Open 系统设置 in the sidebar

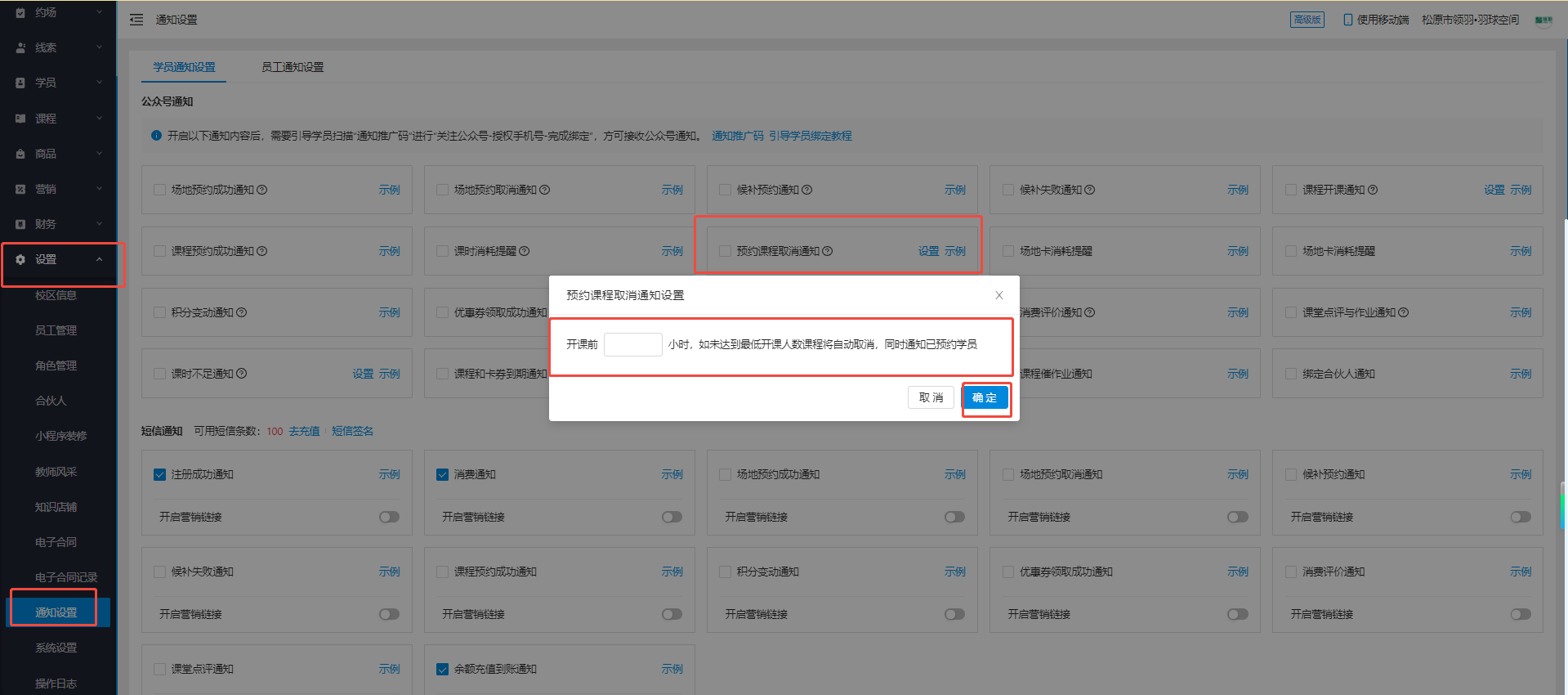point(56,648)
